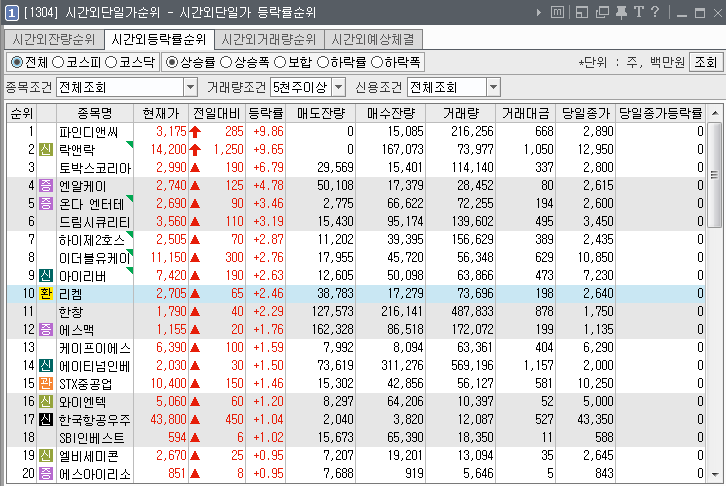Click the 당일종가등락률 column header

661,113
